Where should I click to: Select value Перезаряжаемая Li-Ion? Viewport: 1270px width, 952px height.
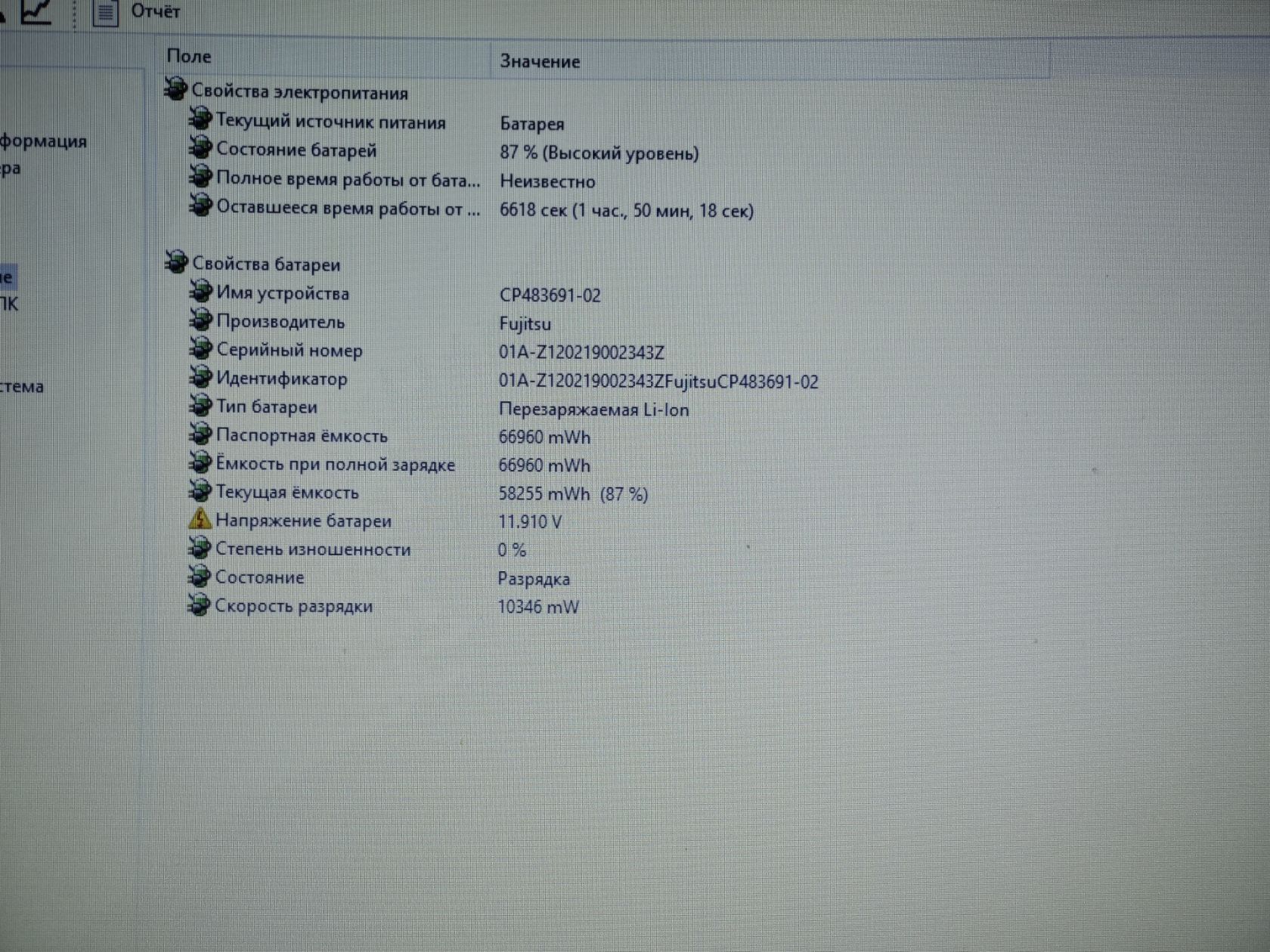593,410
